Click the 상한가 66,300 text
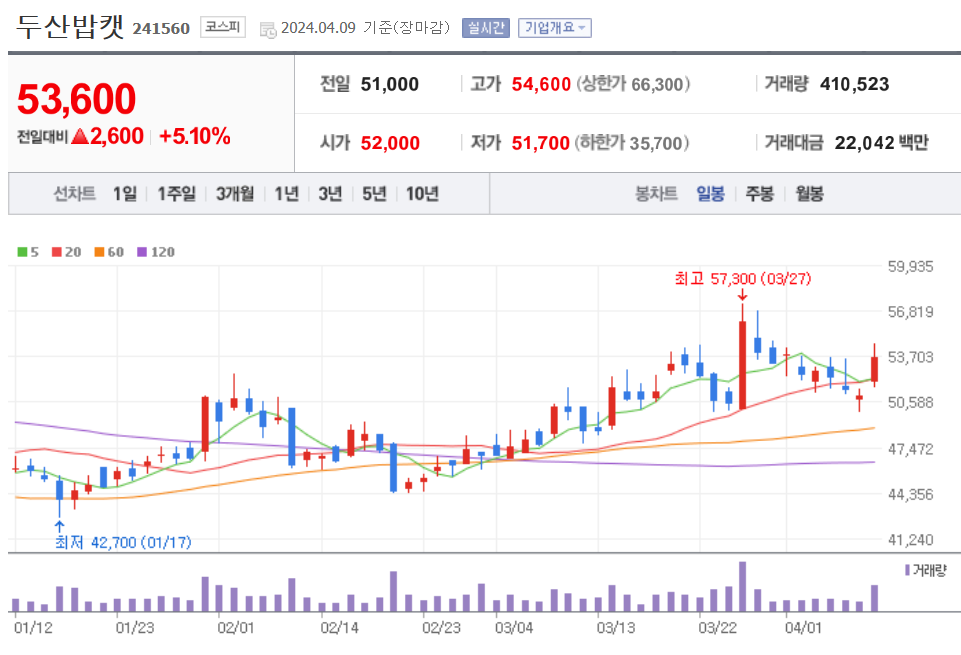This screenshot has height=655, width=961. coord(632,84)
